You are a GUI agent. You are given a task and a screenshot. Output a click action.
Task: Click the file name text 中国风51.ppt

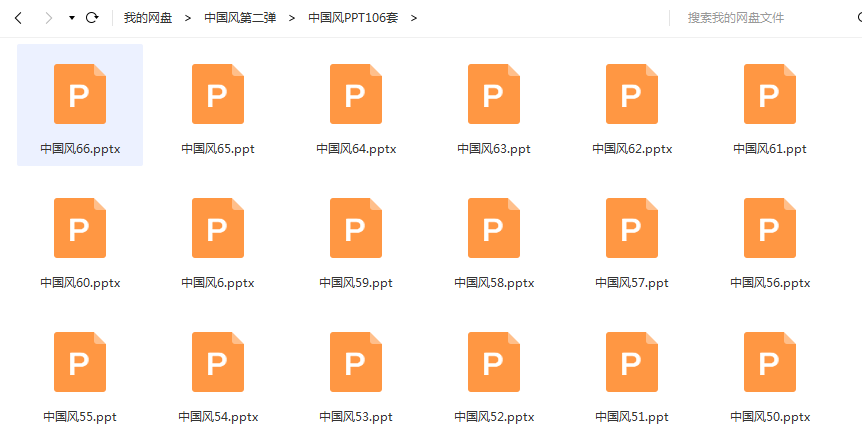click(632, 417)
